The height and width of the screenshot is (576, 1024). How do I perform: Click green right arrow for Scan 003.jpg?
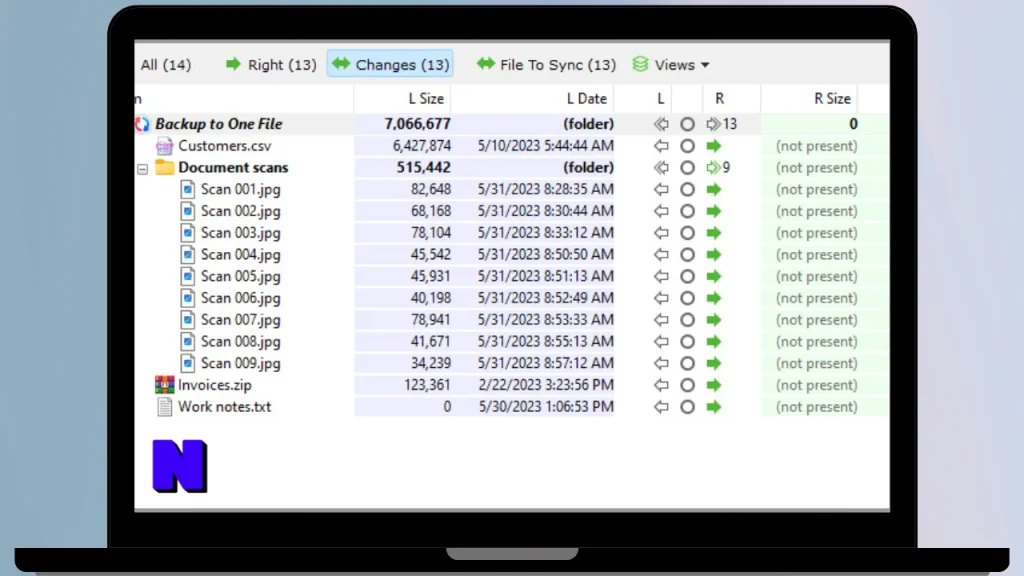pos(714,233)
